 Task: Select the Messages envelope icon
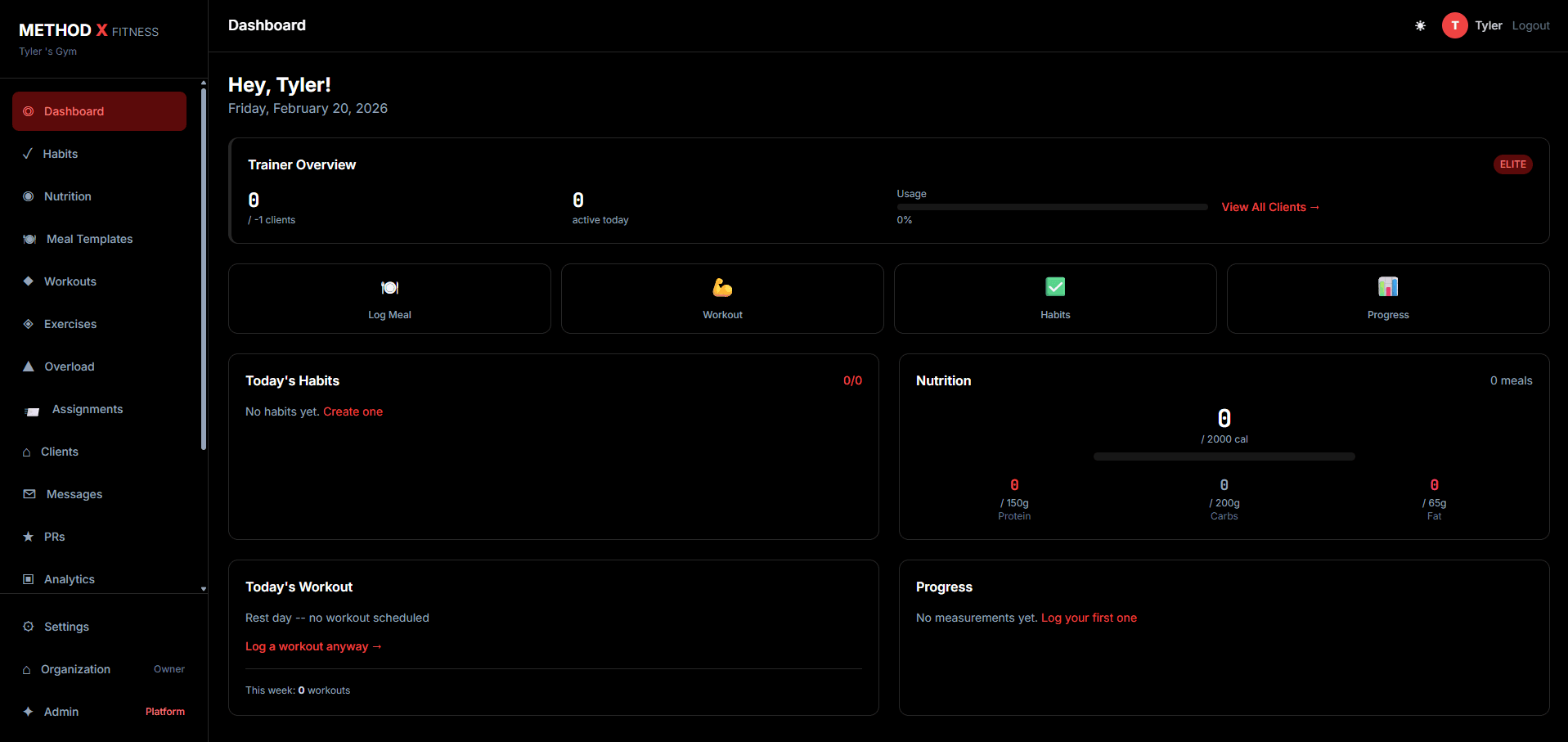(x=28, y=494)
